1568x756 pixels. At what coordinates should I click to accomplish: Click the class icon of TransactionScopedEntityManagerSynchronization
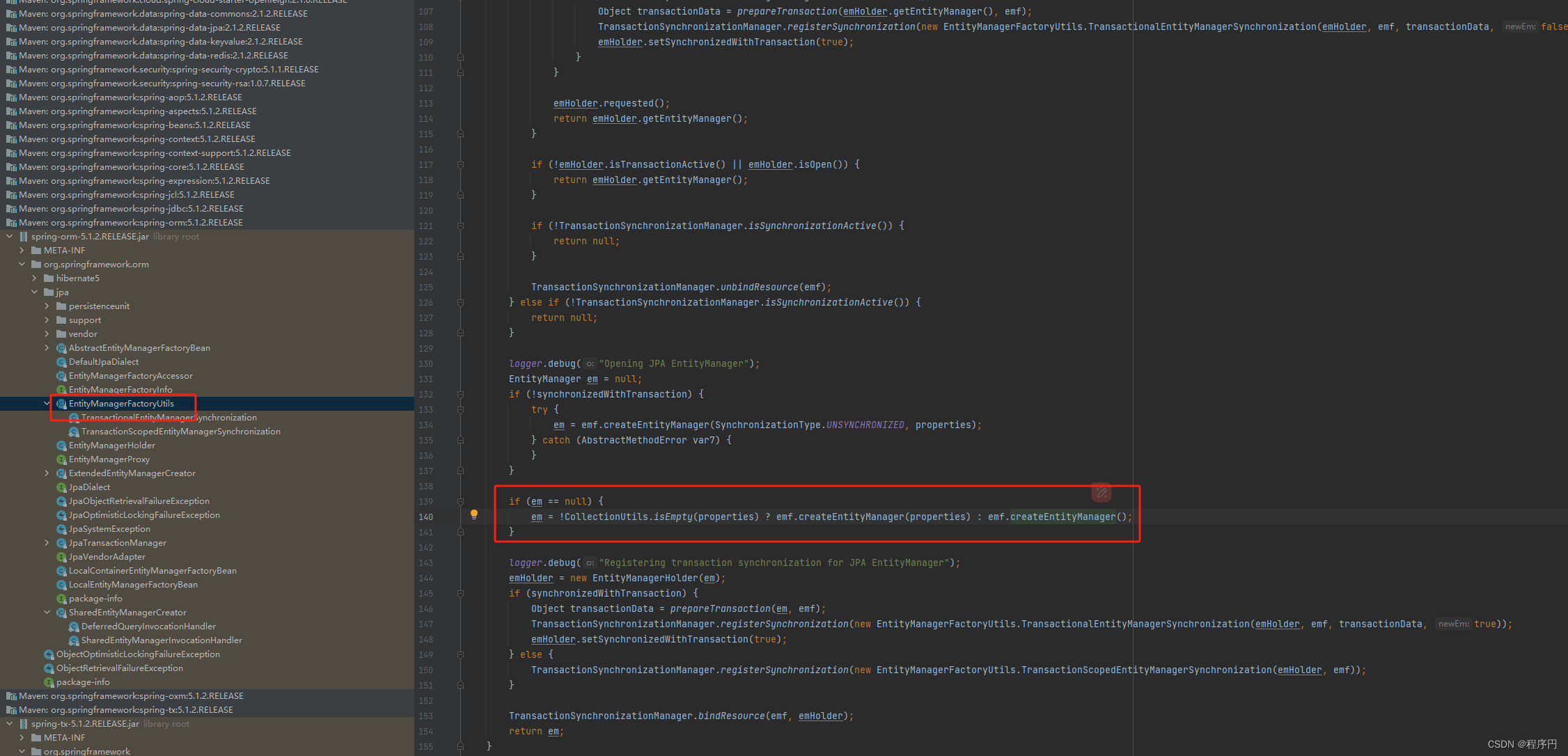click(x=74, y=431)
